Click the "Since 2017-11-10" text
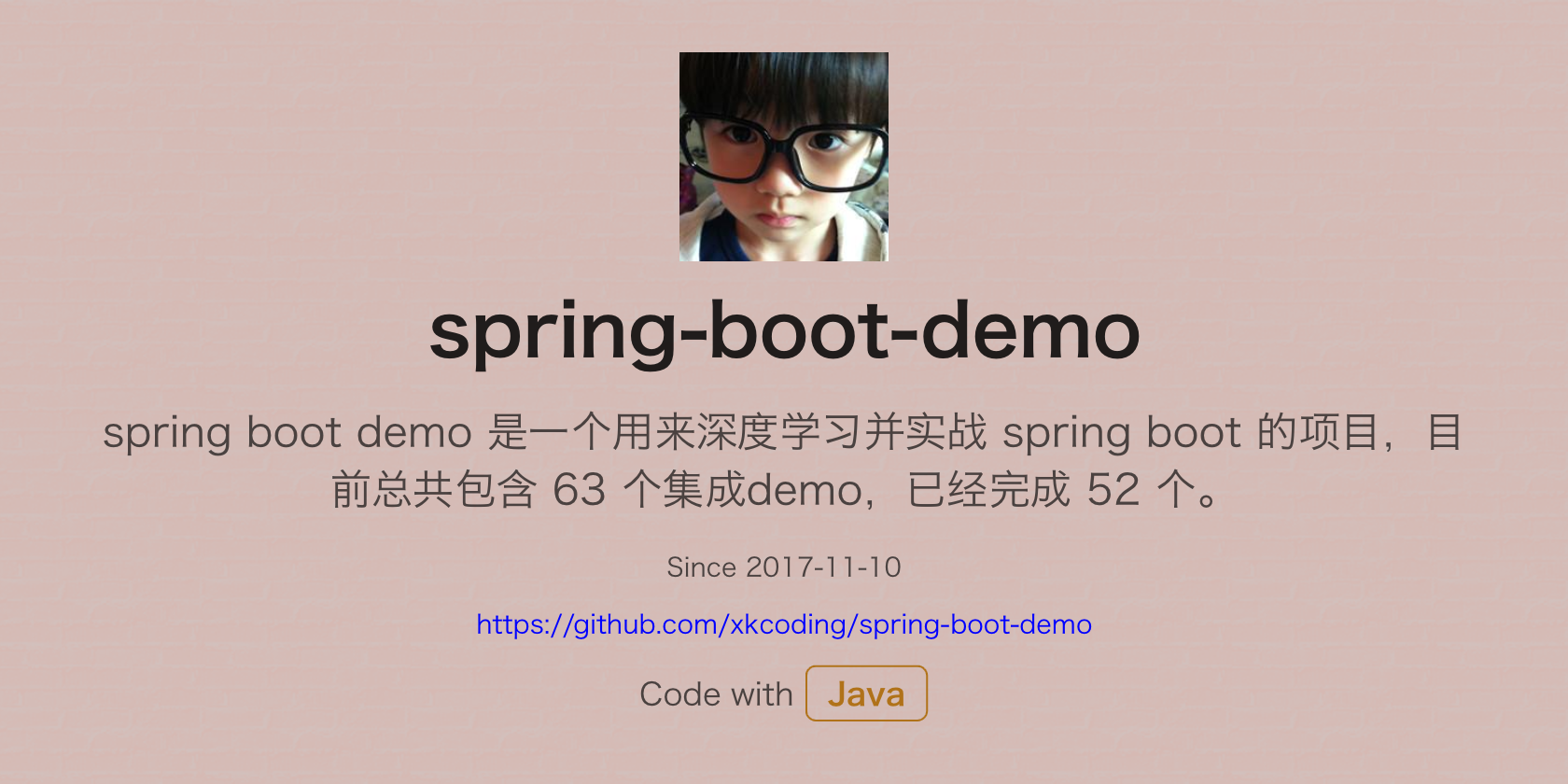This screenshot has height=784, width=1568. pos(784,567)
